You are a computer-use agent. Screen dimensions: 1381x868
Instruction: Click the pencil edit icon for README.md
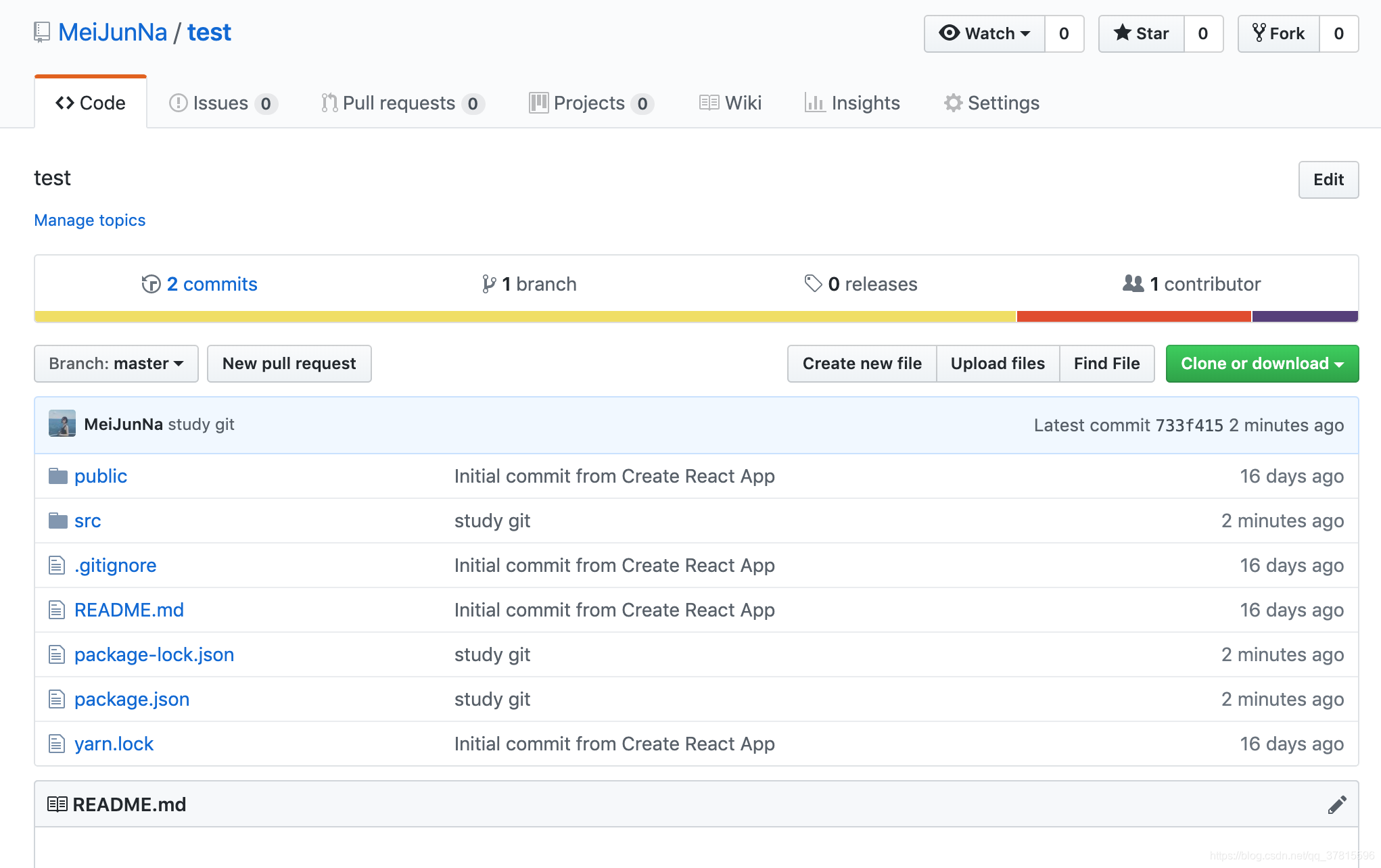(x=1337, y=804)
